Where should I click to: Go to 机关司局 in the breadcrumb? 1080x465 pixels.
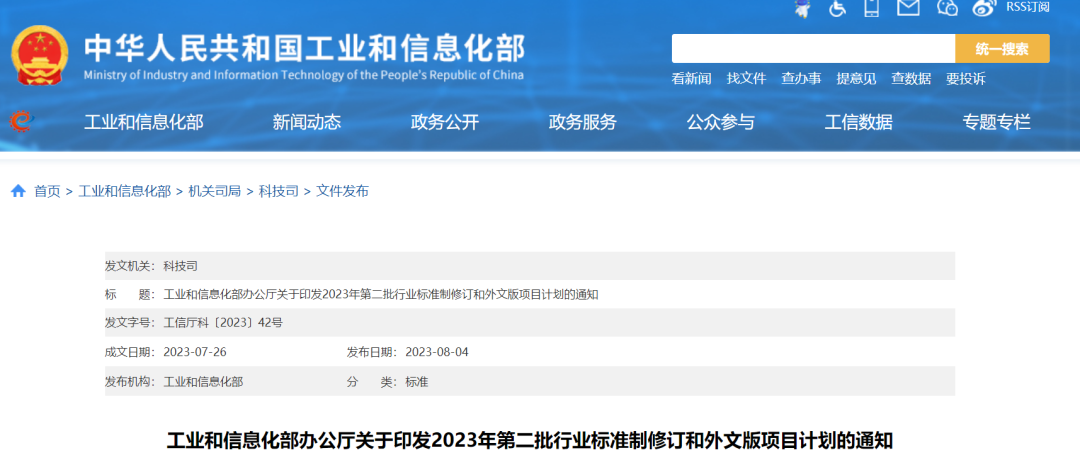pos(215,191)
